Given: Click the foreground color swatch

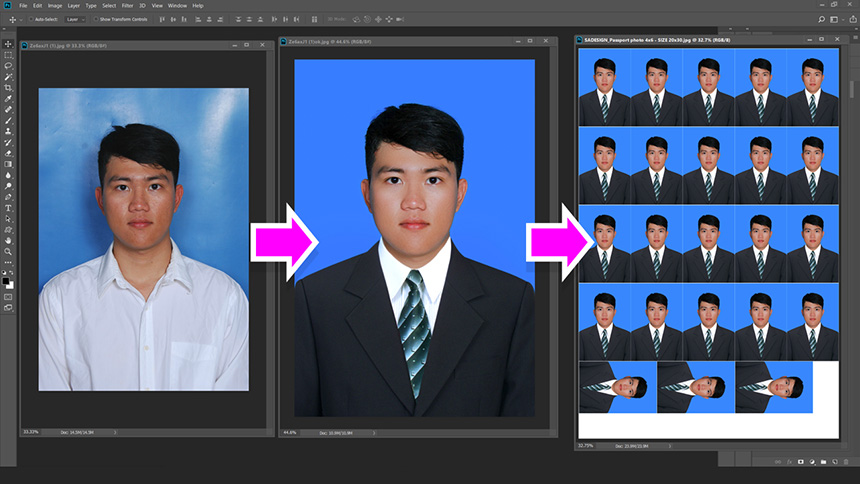Looking at the screenshot, I should tap(7, 281).
